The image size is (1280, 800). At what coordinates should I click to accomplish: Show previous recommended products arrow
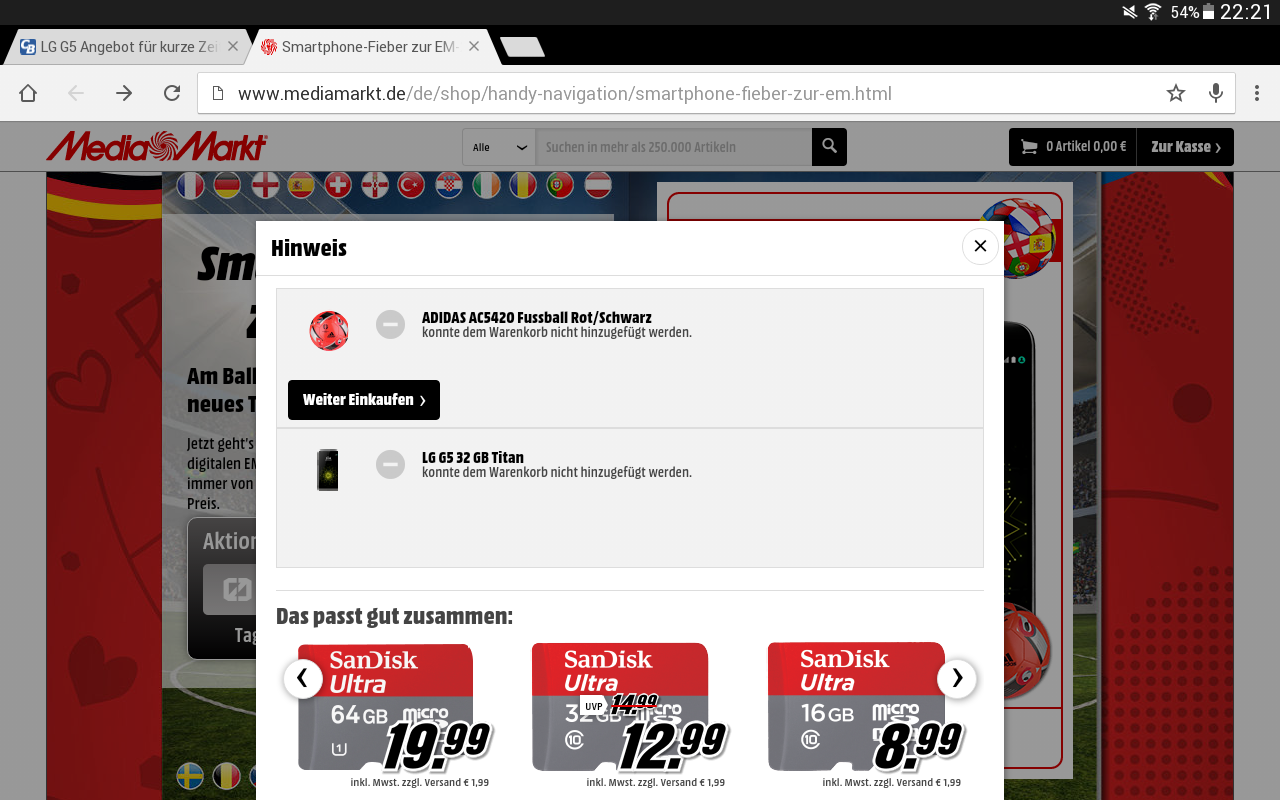tap(303, 678)
